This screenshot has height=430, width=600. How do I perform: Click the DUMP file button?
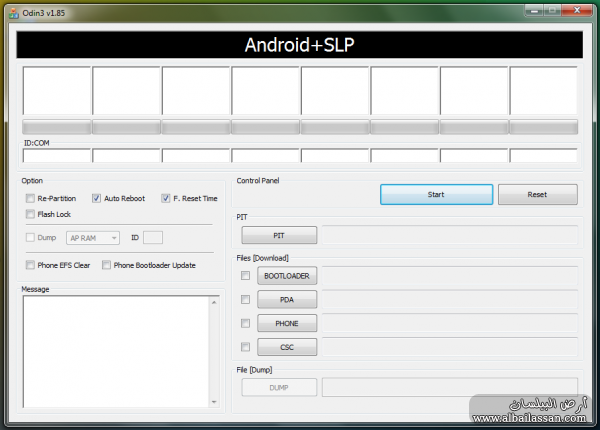coord(279,388)
